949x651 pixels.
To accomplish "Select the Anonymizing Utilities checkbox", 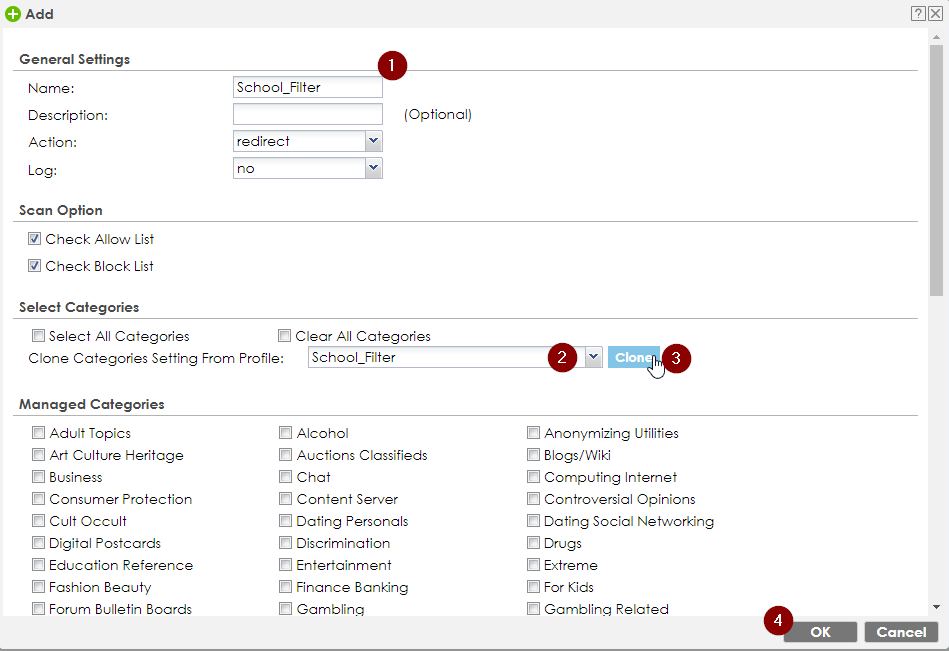I will (534, 433).
